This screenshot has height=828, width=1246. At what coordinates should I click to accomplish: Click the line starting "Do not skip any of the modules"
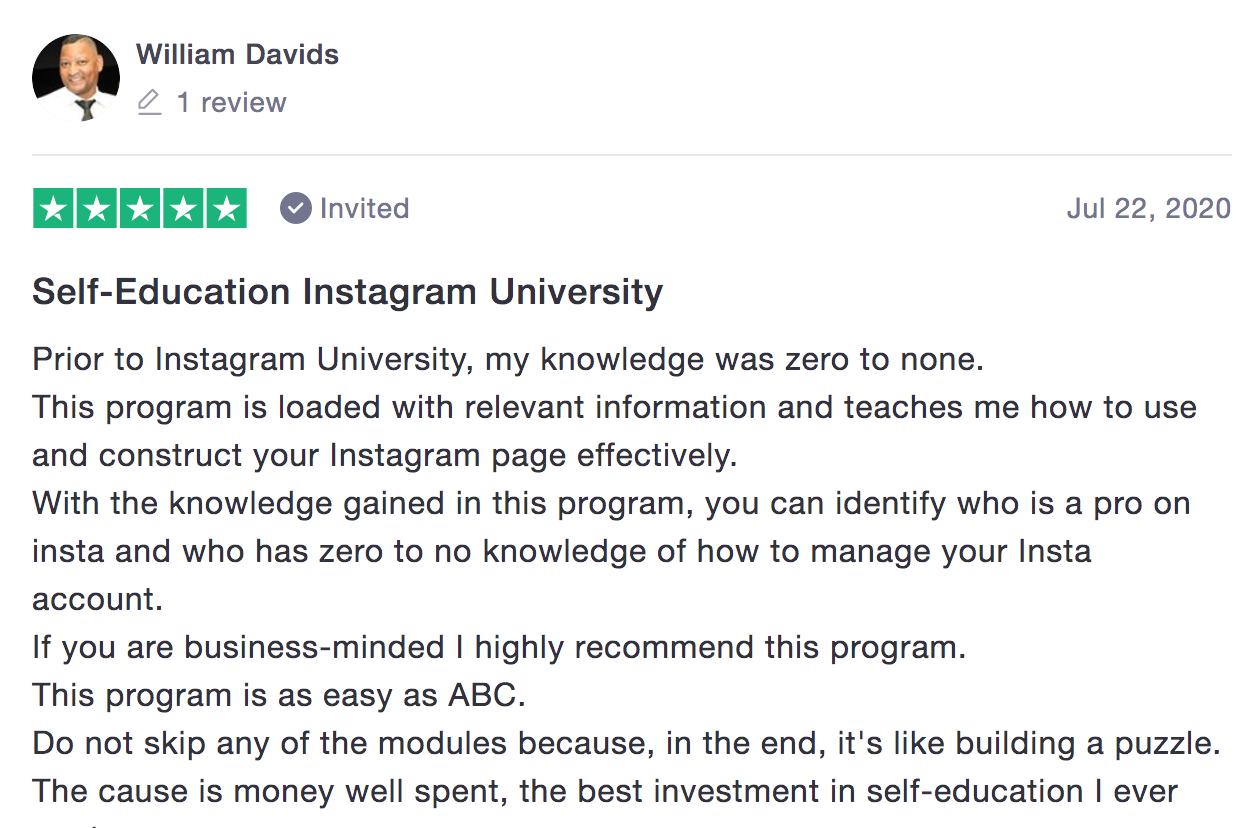(626, 743)
